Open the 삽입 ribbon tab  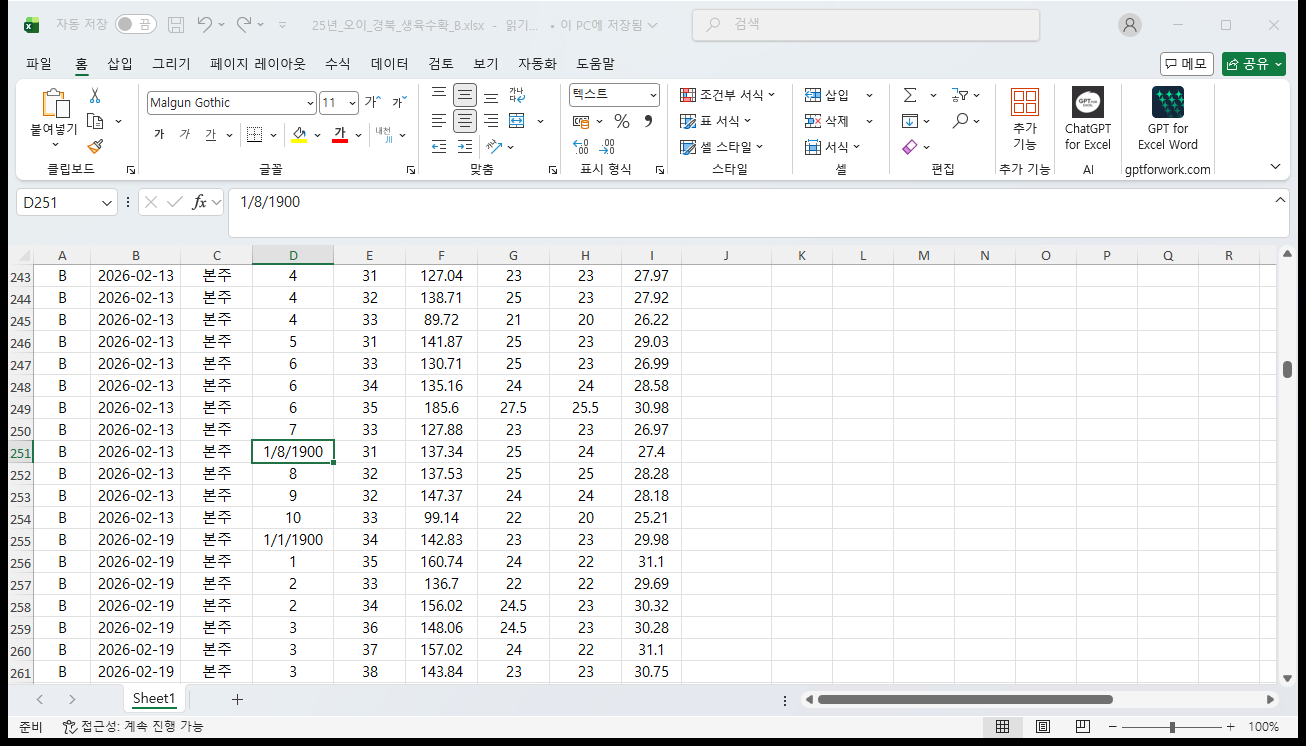pyautogui.click(x=120, y=64)
